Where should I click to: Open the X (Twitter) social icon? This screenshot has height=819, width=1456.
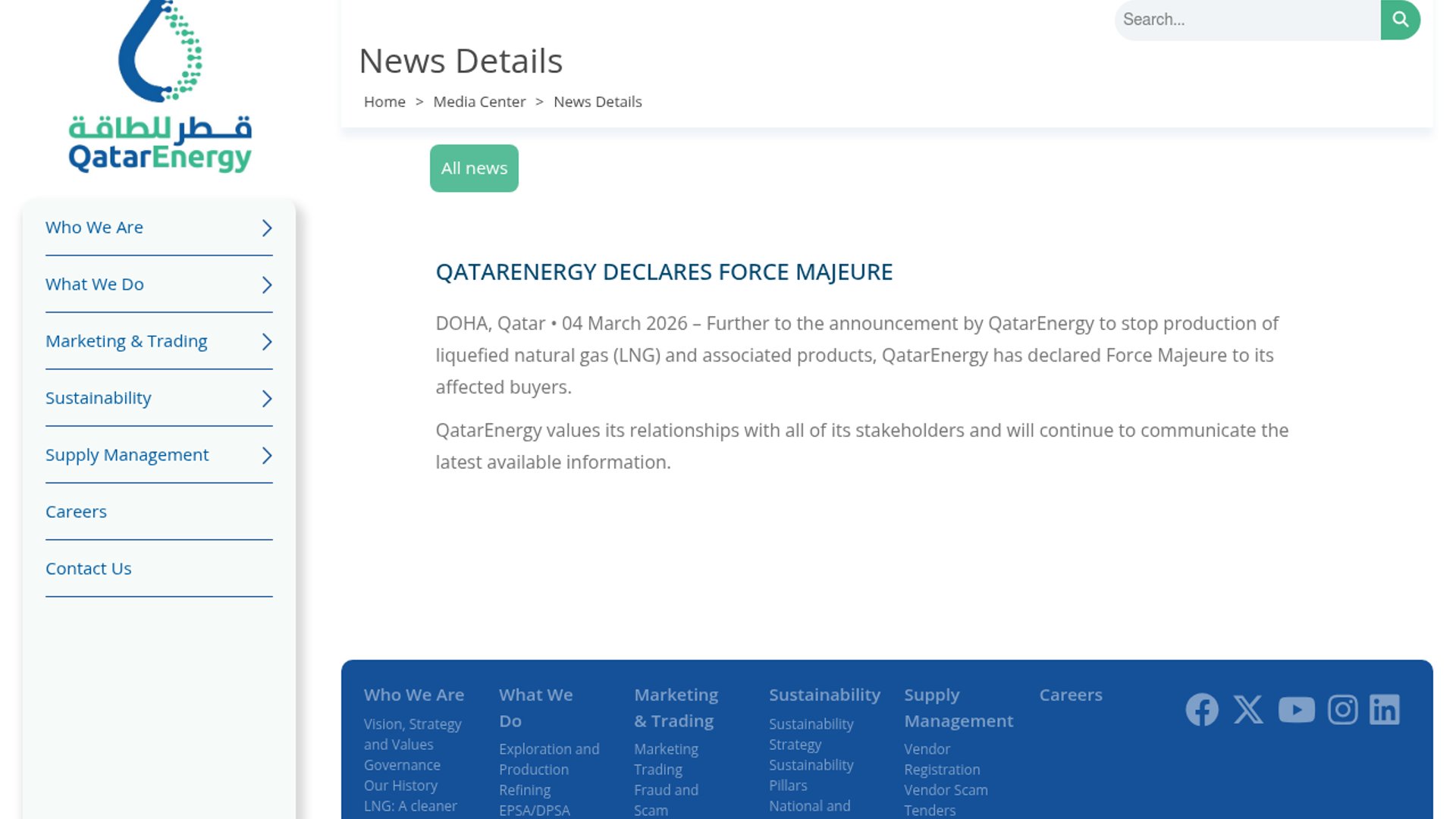[x=1248, y=710]
